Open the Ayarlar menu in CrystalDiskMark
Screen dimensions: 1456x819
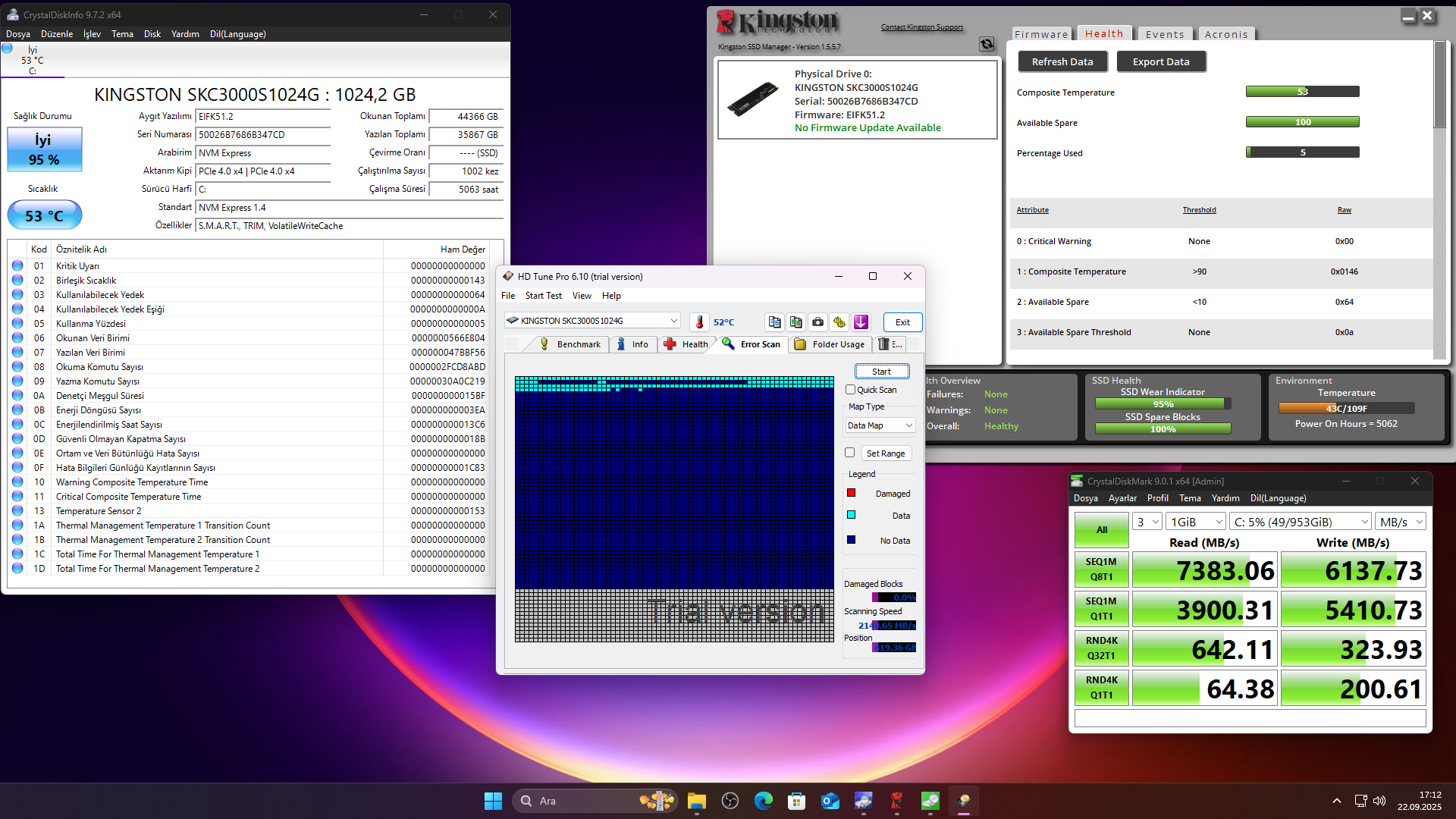coord(1122,498)
